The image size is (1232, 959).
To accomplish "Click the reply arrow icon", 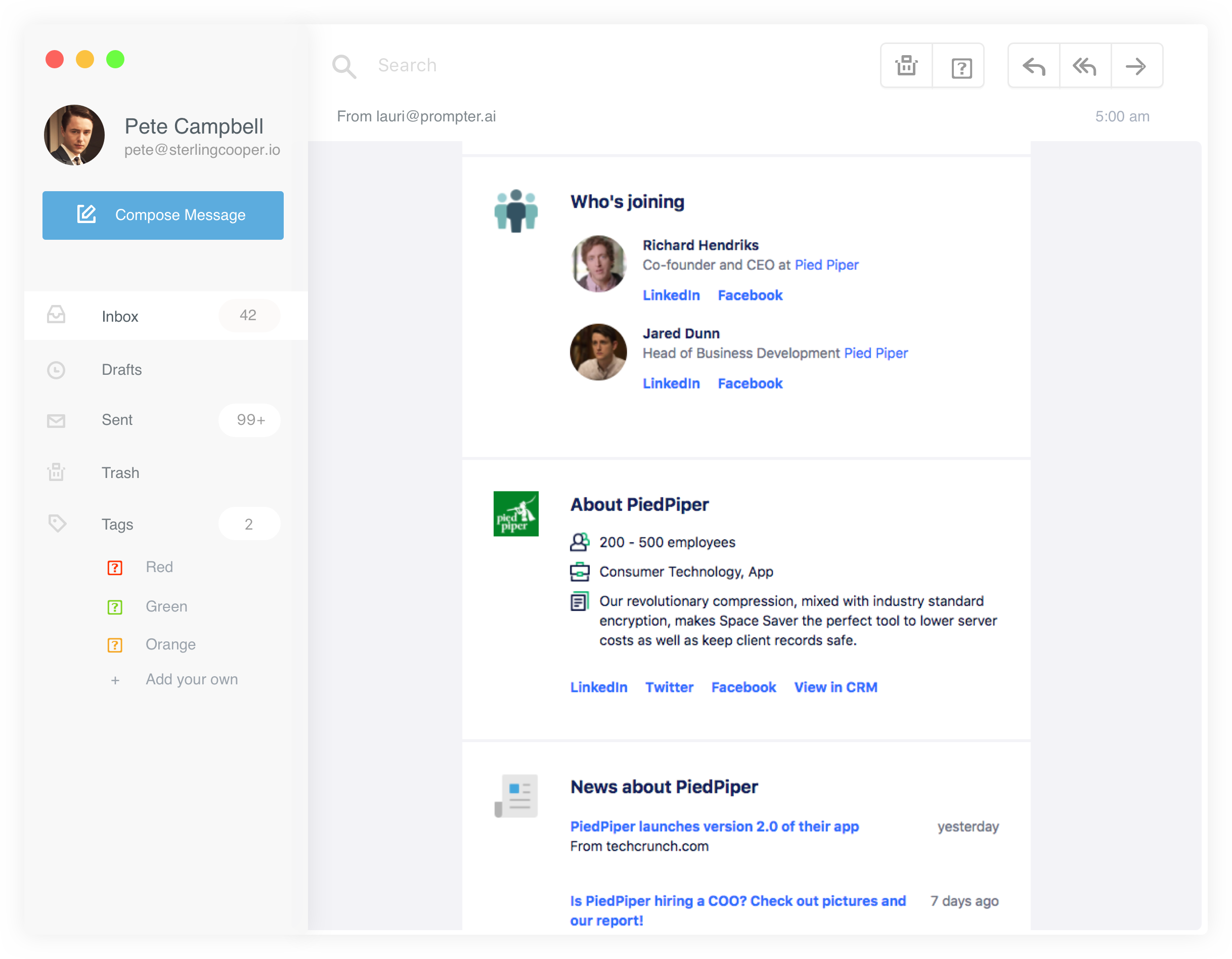I will (x=1033, y=66).
